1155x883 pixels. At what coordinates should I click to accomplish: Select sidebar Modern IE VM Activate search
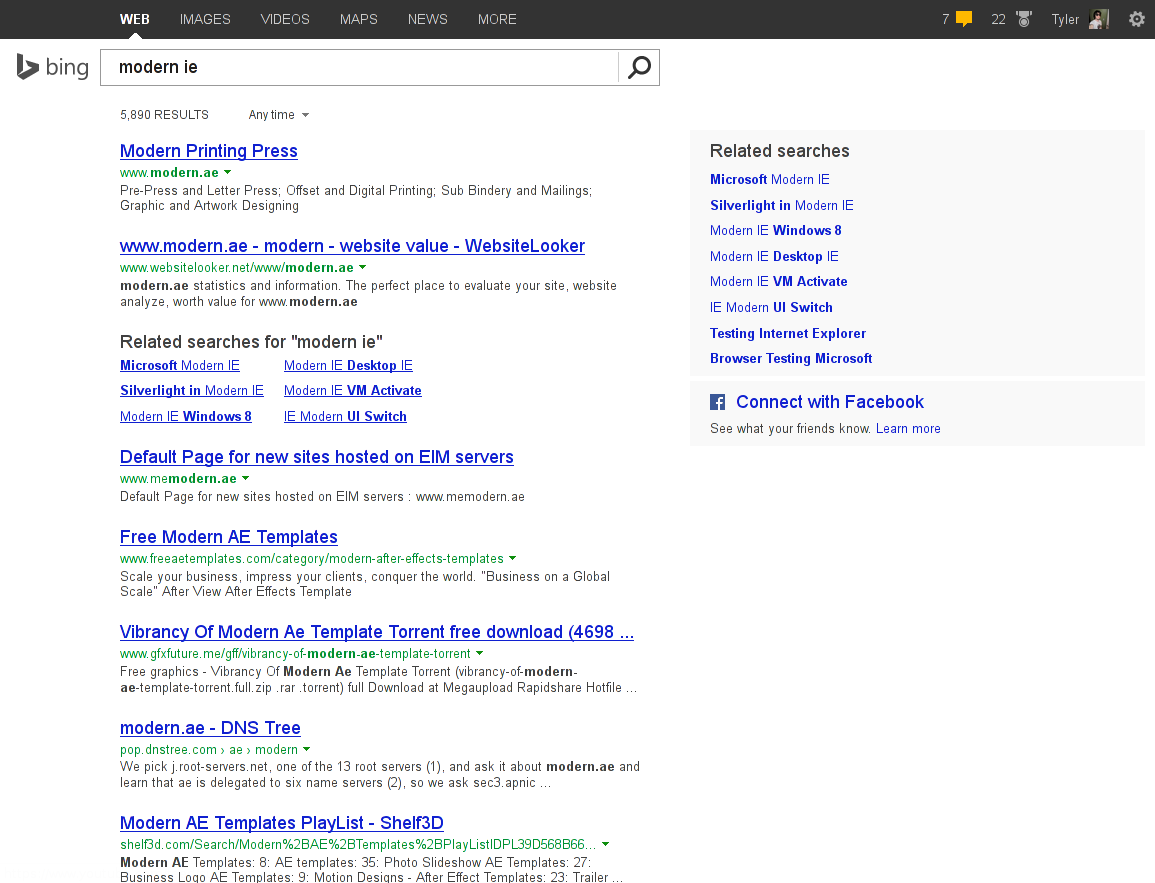779,281
